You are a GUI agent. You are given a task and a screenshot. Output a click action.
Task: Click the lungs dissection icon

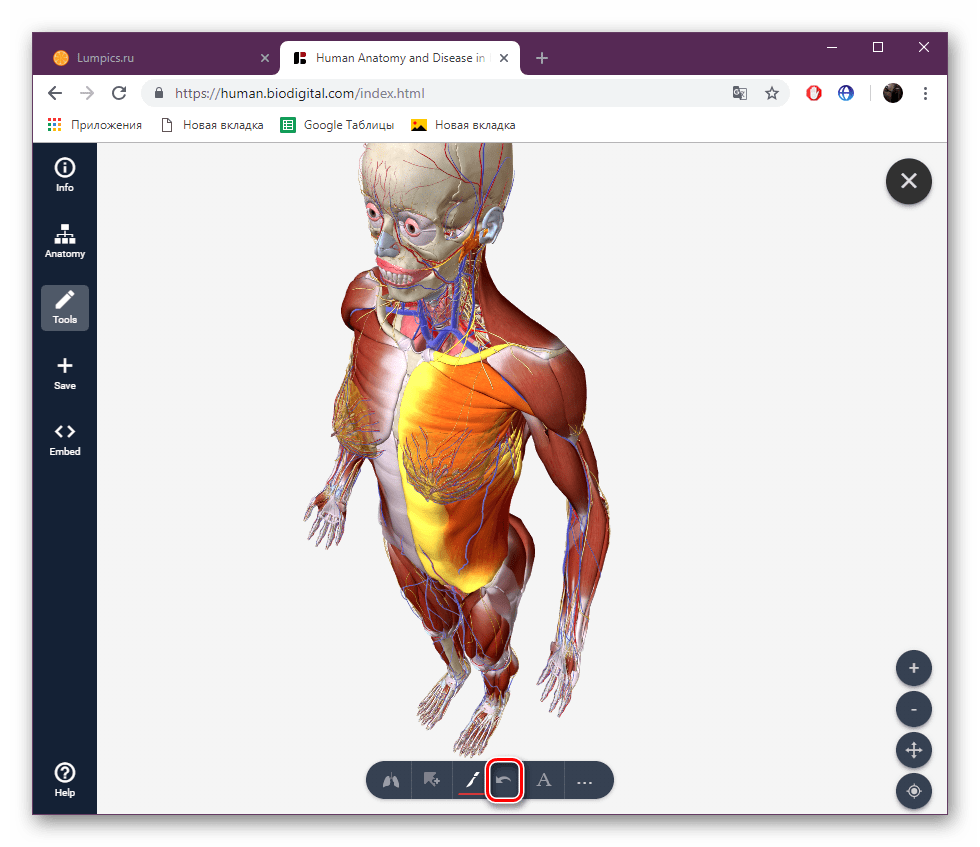coord(389,780)
